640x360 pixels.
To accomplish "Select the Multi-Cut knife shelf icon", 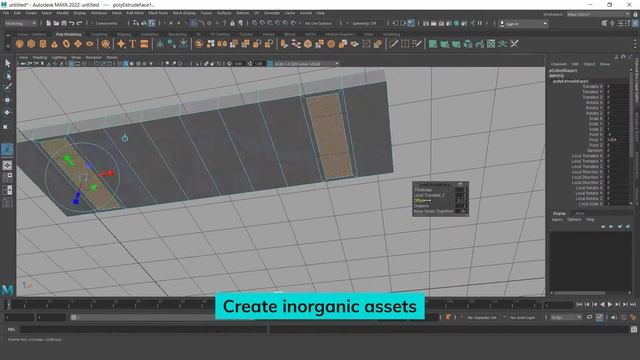I will tap(393, 44).
